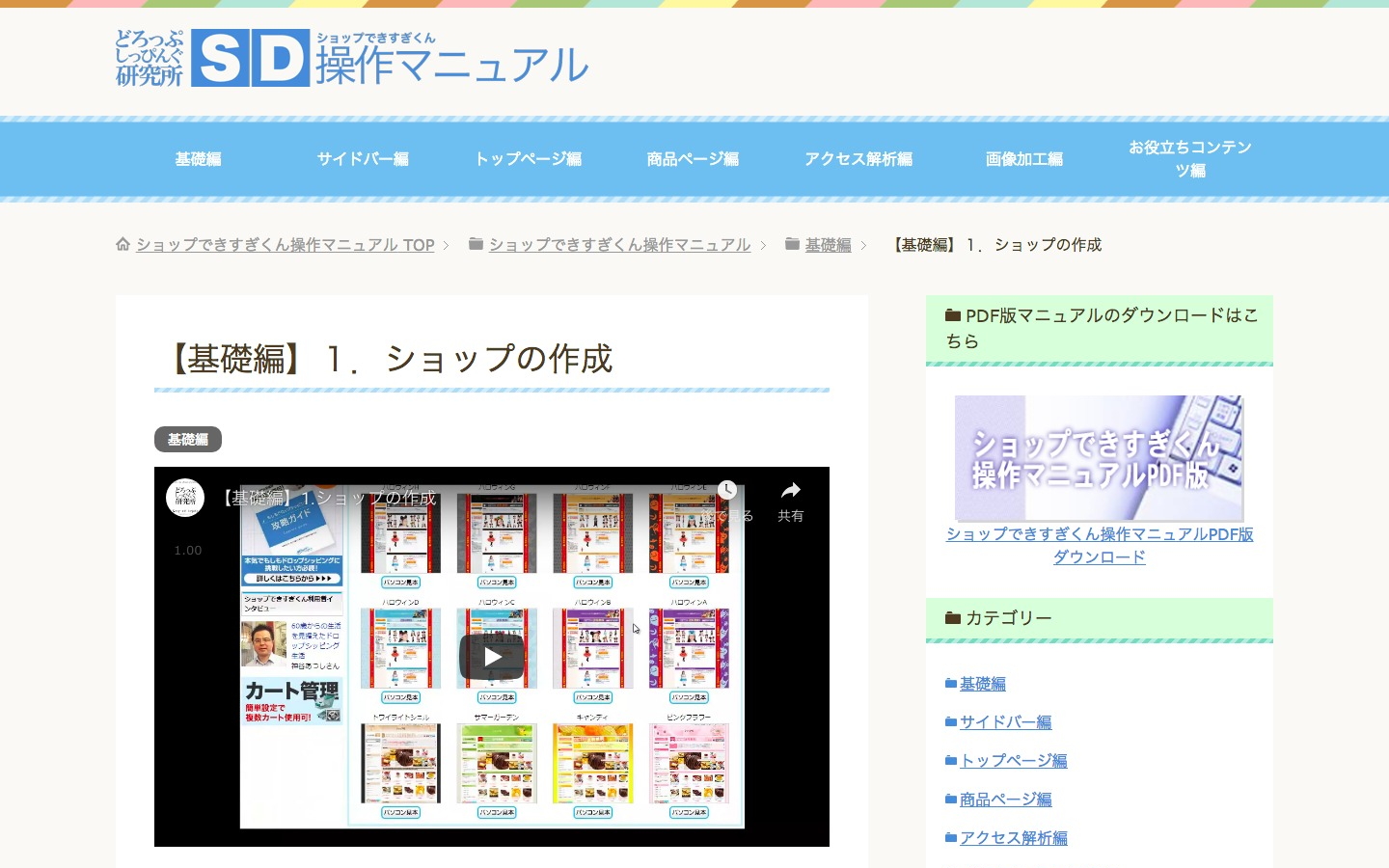The width and height of the screenshot is (1389, 868).
Task: Click home icon in the breadcrumb
Action: coord(123,244)
